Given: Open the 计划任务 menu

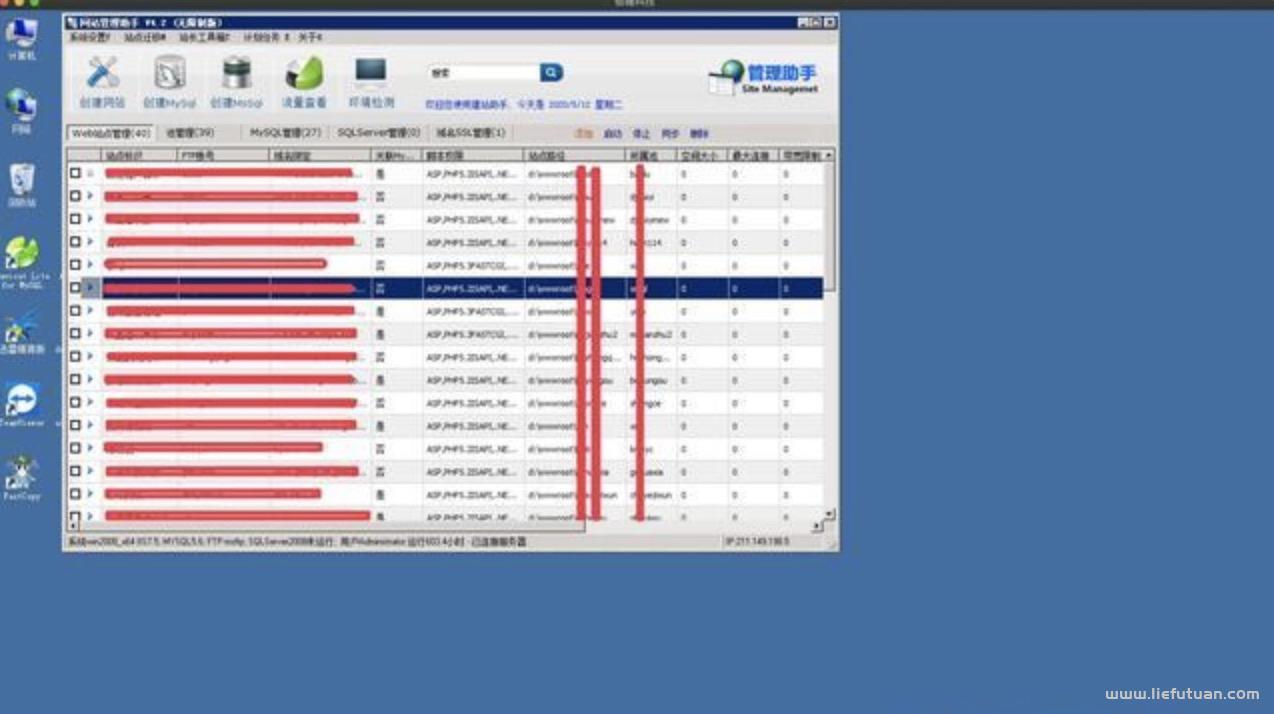Looking at the screenshot, I should coord(266,37).
